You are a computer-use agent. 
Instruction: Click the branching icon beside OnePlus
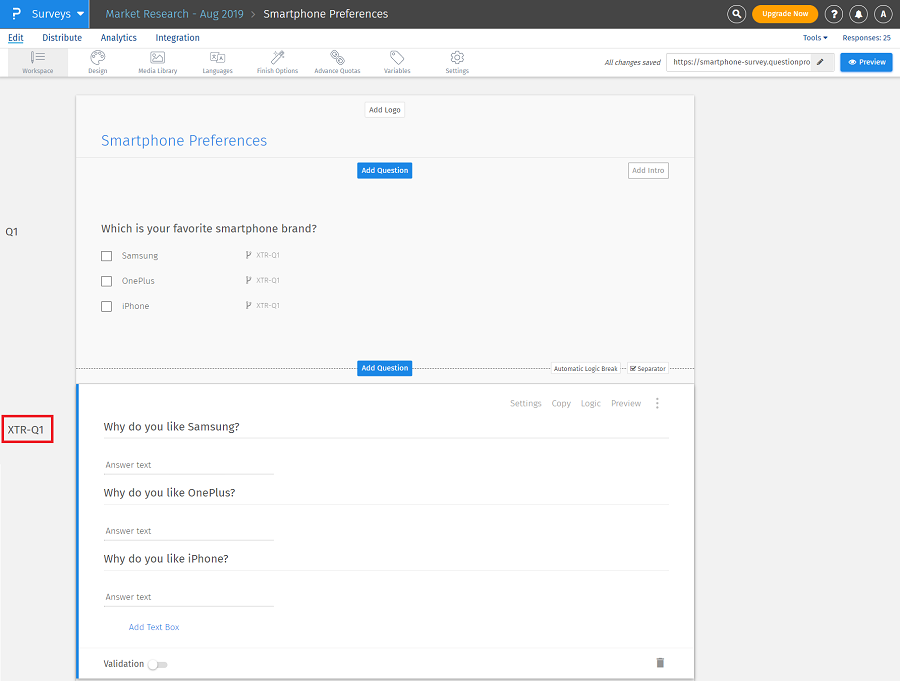(x=249, y=280)
